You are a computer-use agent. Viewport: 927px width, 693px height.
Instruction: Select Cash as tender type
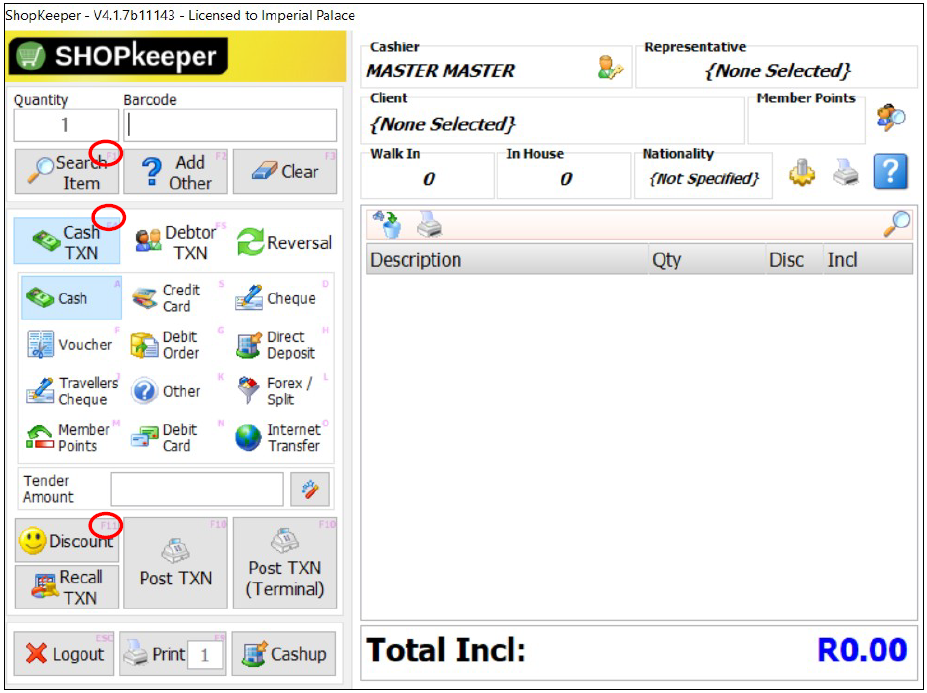(x=72, y=298)
